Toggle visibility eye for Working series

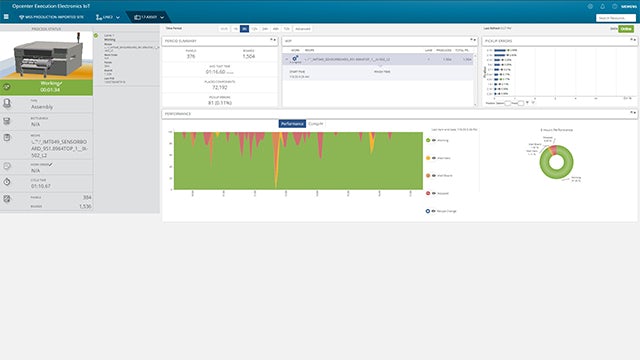pos(434,140)
